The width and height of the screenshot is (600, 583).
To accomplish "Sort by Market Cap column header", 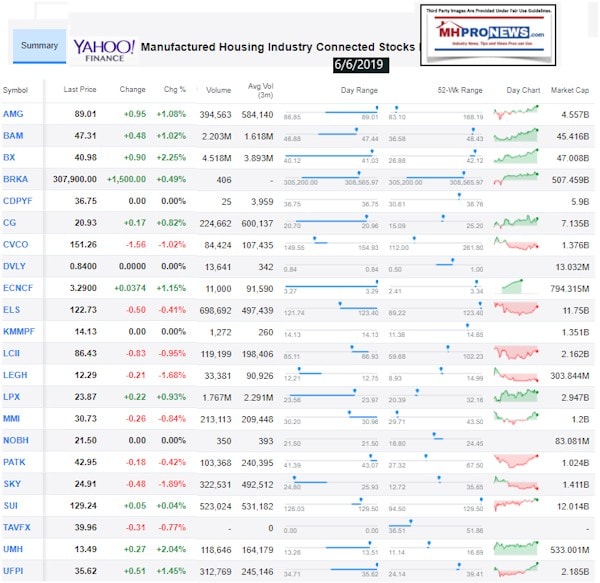I will click(x=570, y=90).
